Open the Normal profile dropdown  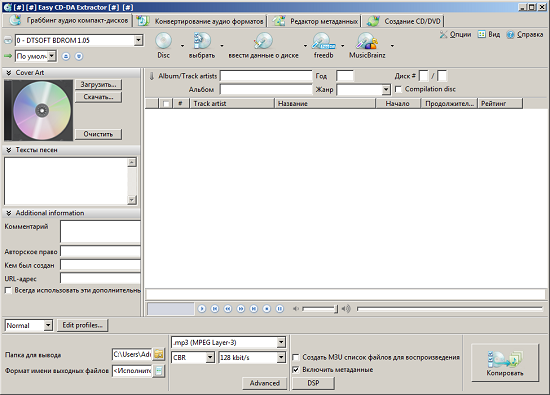48,325
